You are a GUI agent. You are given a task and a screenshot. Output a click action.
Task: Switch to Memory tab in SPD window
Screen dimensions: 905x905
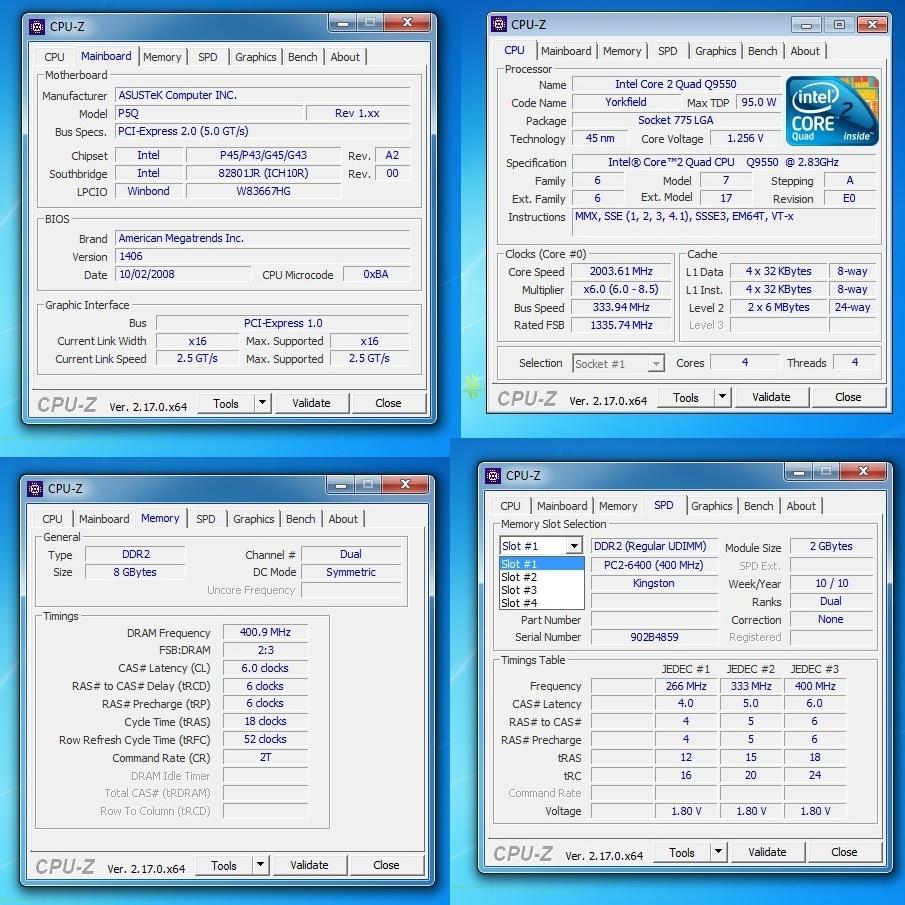pyautogui.click(x=618, y=506)
